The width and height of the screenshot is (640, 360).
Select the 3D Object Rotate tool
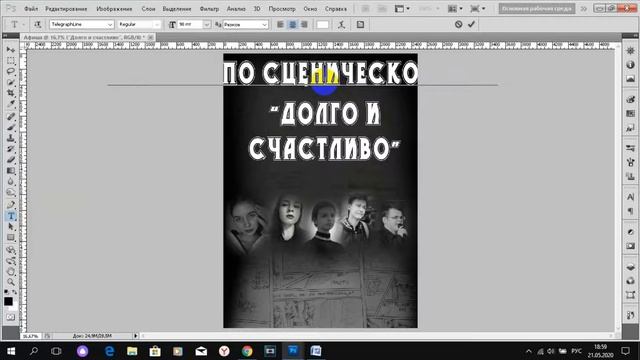tap(11, 250)
